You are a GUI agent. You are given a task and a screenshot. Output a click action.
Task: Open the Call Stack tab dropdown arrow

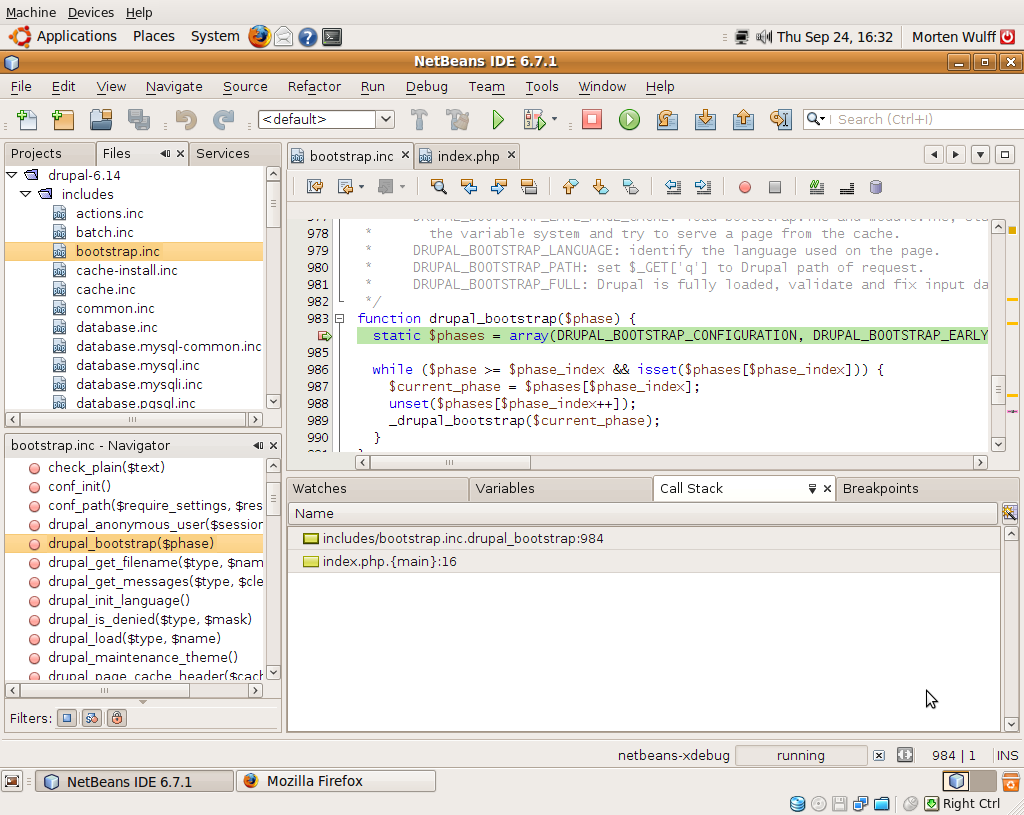[812, 488]
